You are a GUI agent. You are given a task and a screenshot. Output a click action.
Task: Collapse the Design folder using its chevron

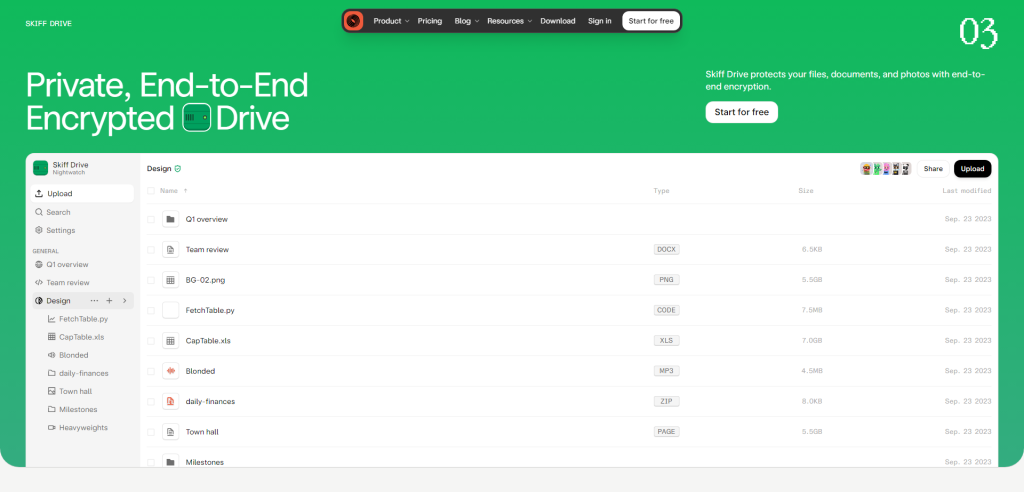click(124, 300)
